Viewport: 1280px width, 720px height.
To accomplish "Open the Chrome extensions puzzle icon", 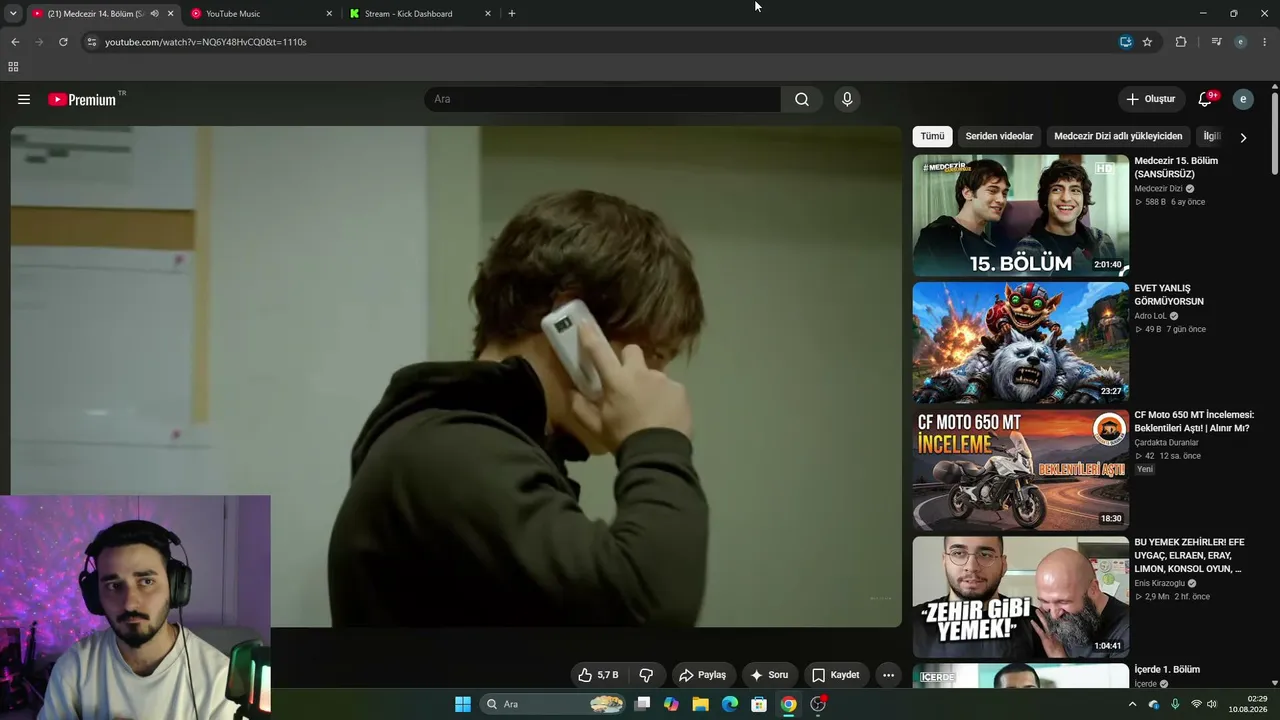I will click(1181, 42).
